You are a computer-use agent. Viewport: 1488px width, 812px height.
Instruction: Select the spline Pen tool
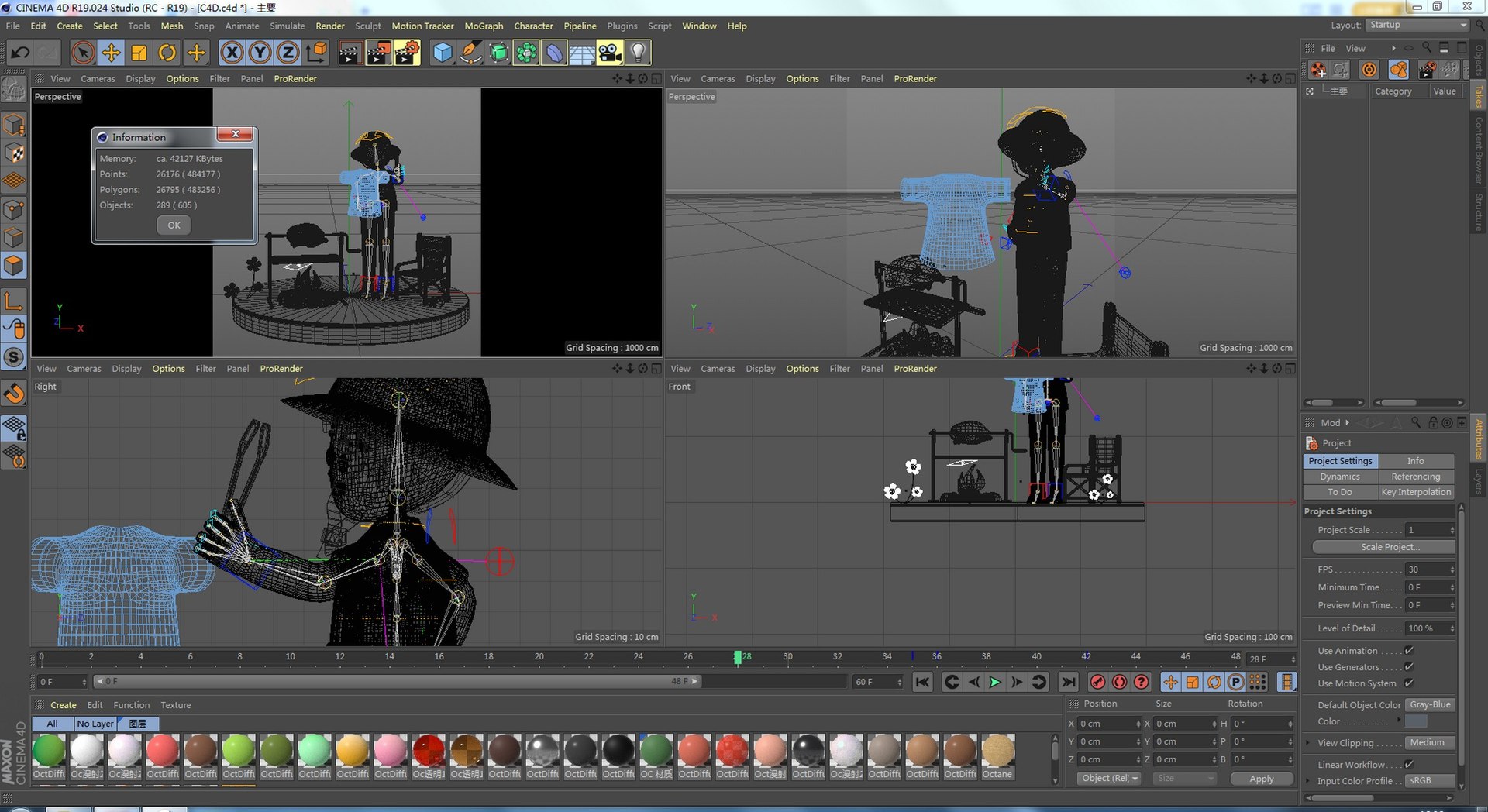[x=470, y=53]
